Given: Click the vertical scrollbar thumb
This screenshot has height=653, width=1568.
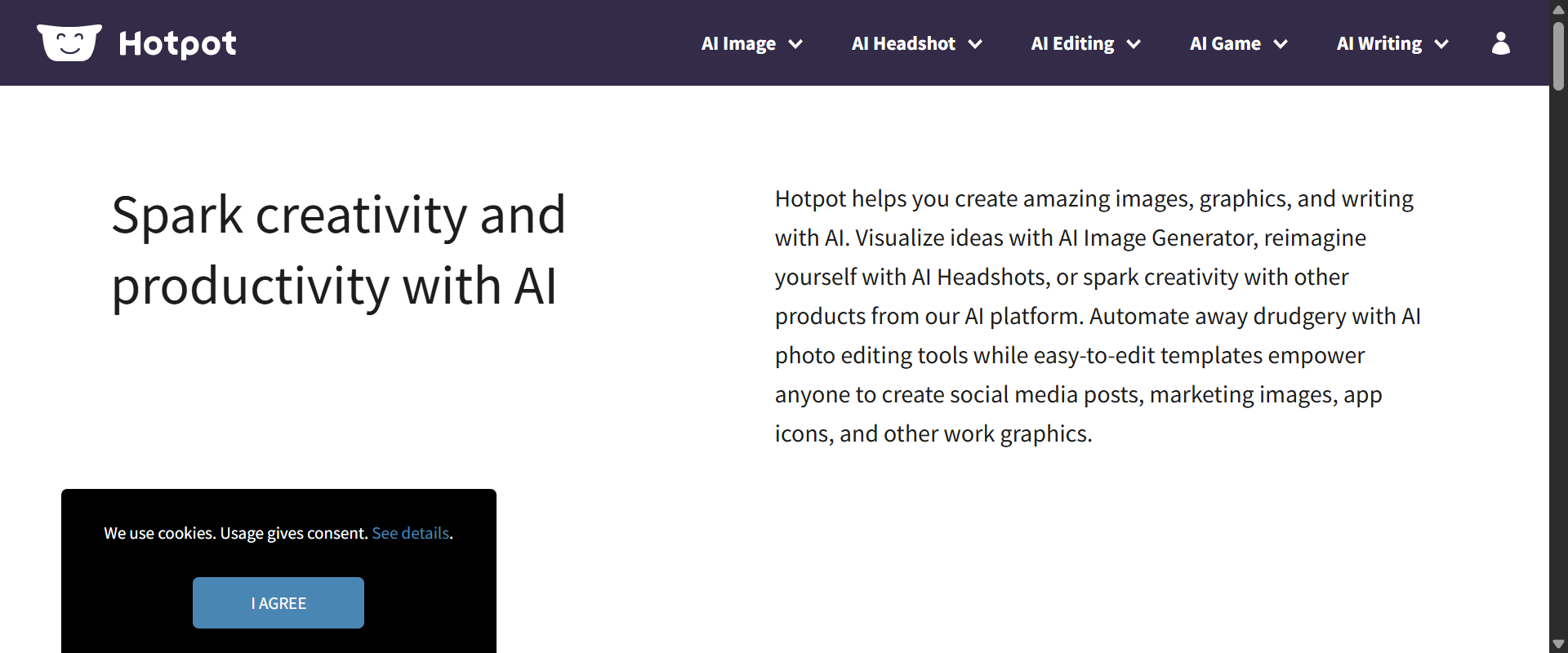Looking at the screenshot, I should 1558,54.
